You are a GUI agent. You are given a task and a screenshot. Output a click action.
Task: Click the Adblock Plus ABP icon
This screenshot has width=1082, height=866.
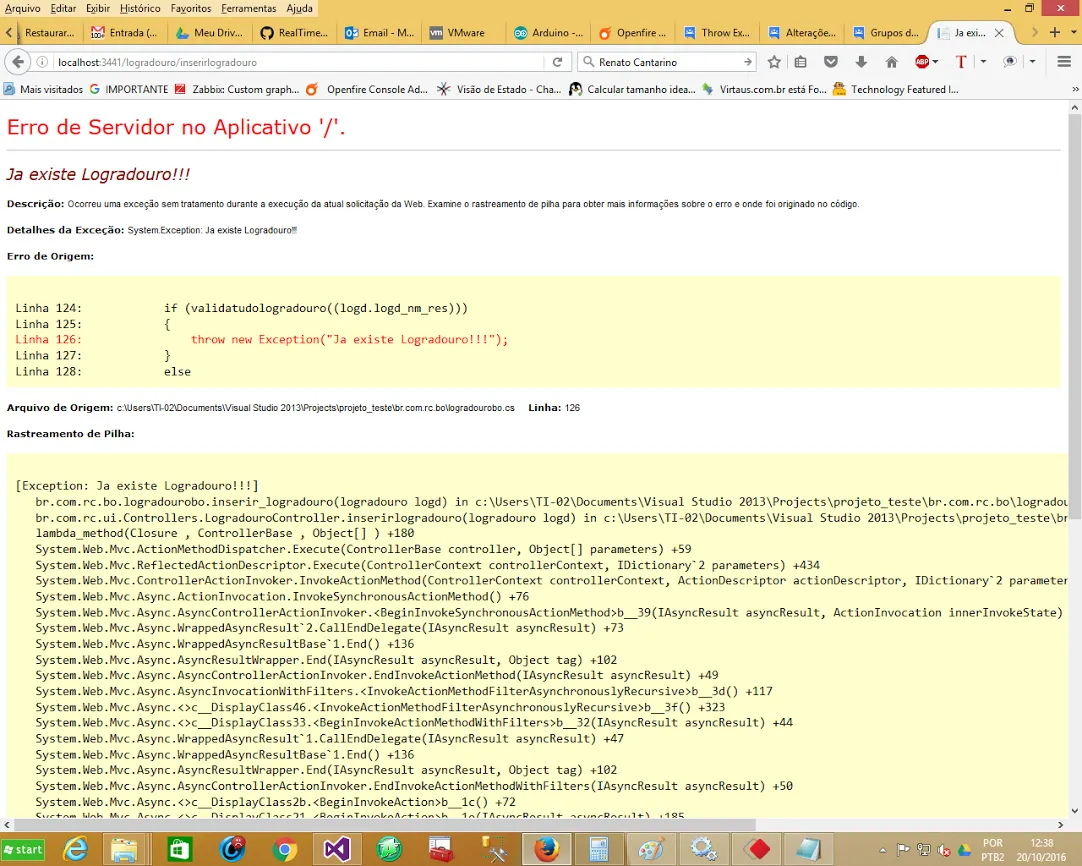click(922, 62)
